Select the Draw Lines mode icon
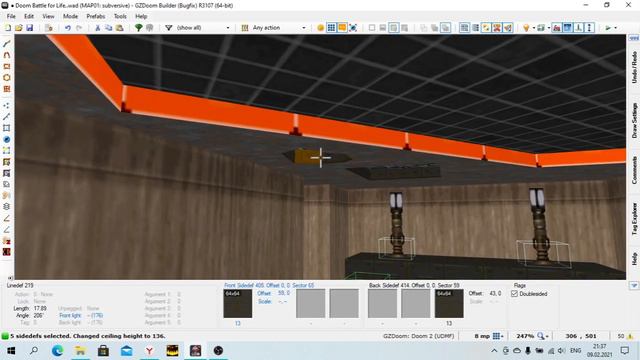Screen dimensions: 640x360 pyautogui.click(x=7, y=43)
